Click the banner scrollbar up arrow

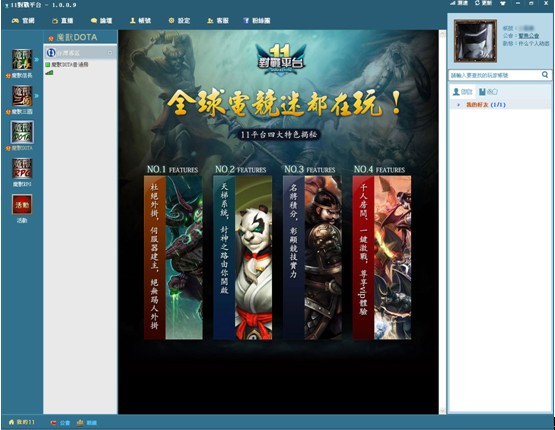pos(442,34)
